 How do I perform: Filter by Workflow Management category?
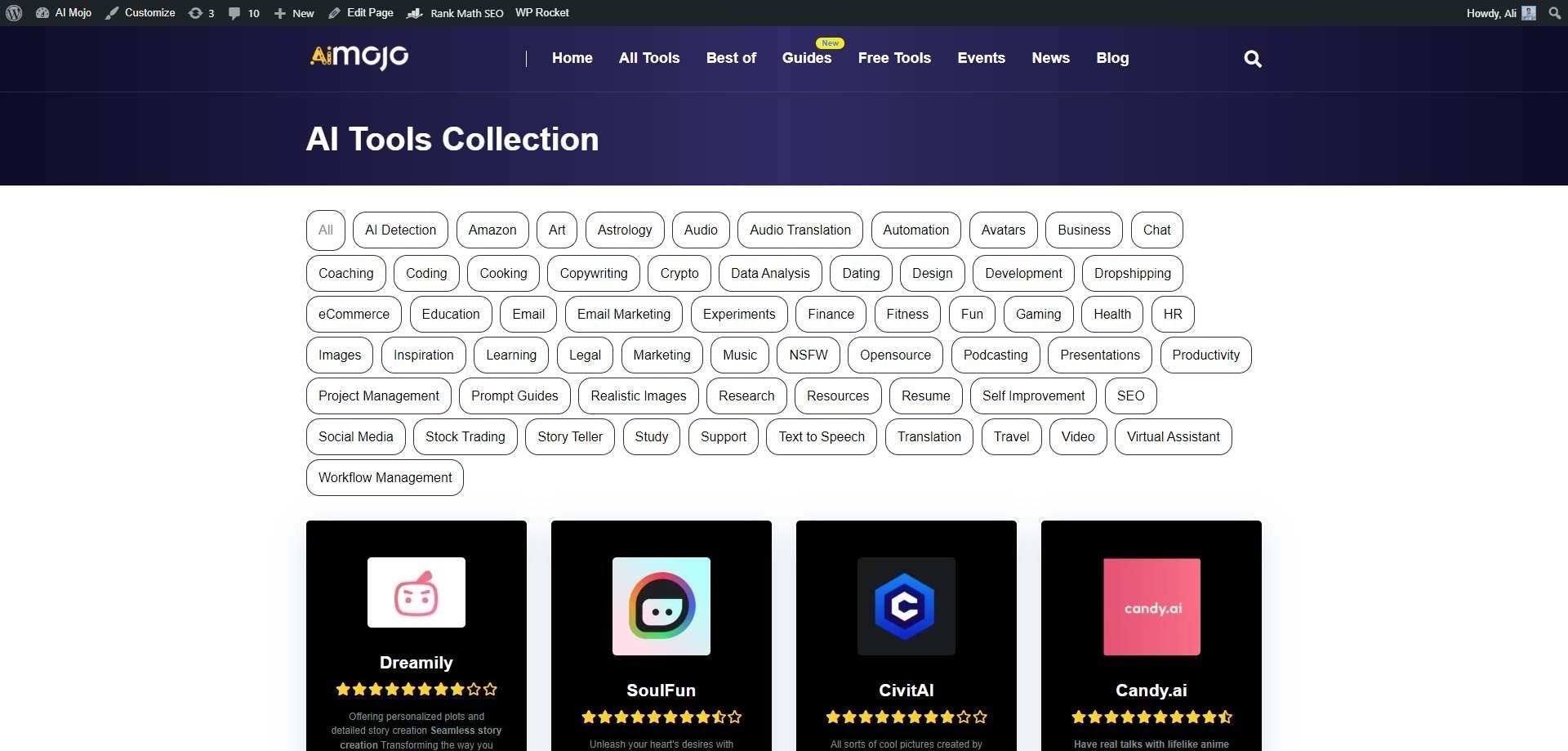click(x=385, y=478)
